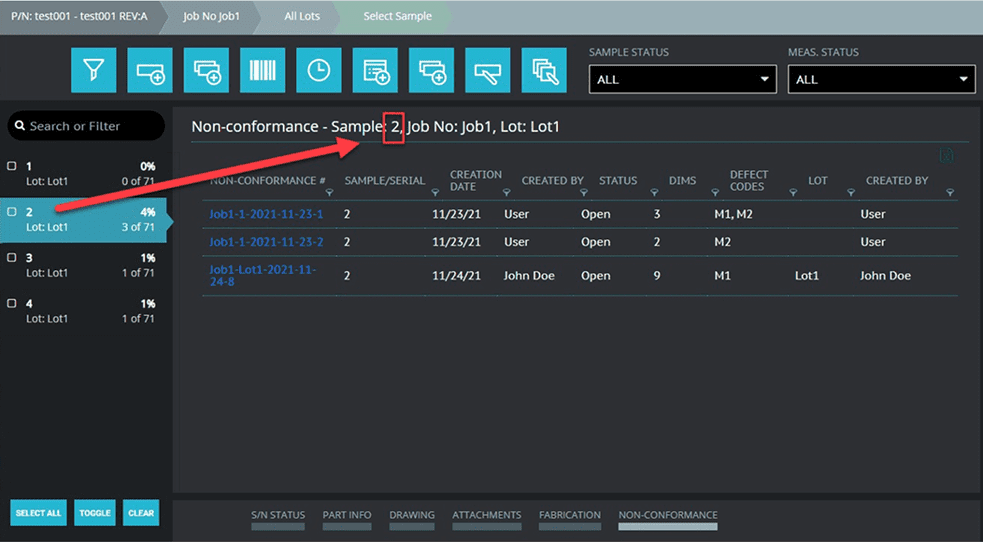Image resolution: width=984 pixels, height=543 pixels.
Task: Open non-conformance Job1-Lot1-2021-11-24-8
Action: pos(263,276)
